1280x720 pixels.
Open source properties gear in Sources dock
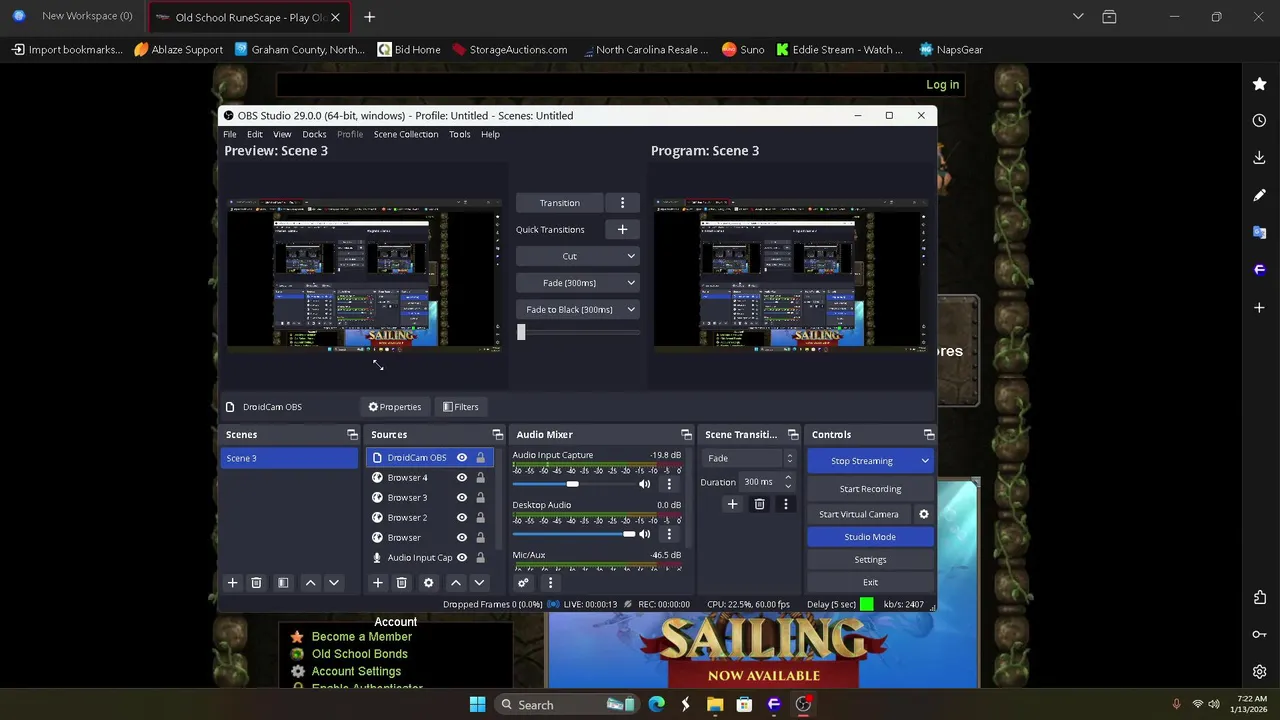428,583
